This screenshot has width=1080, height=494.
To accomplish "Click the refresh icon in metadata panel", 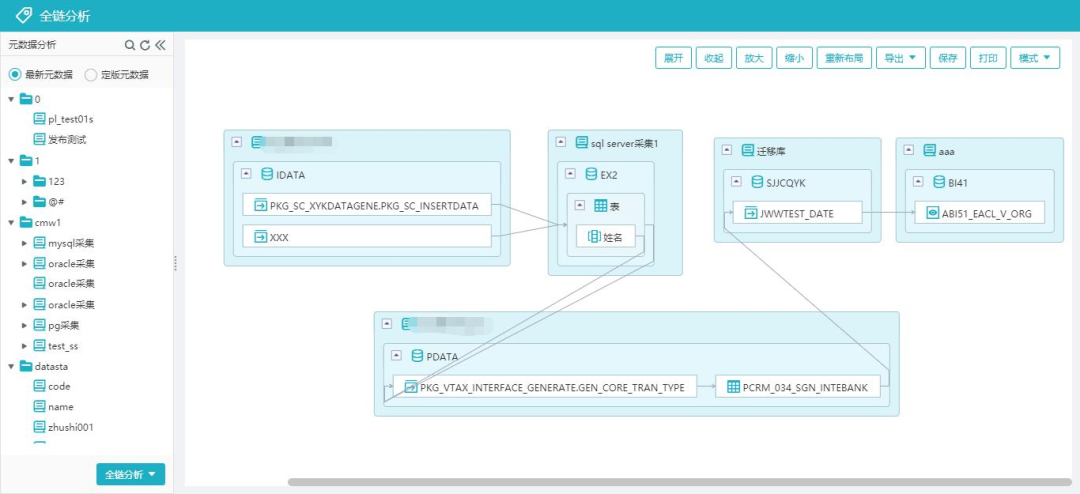I will [x=144, y=45].
